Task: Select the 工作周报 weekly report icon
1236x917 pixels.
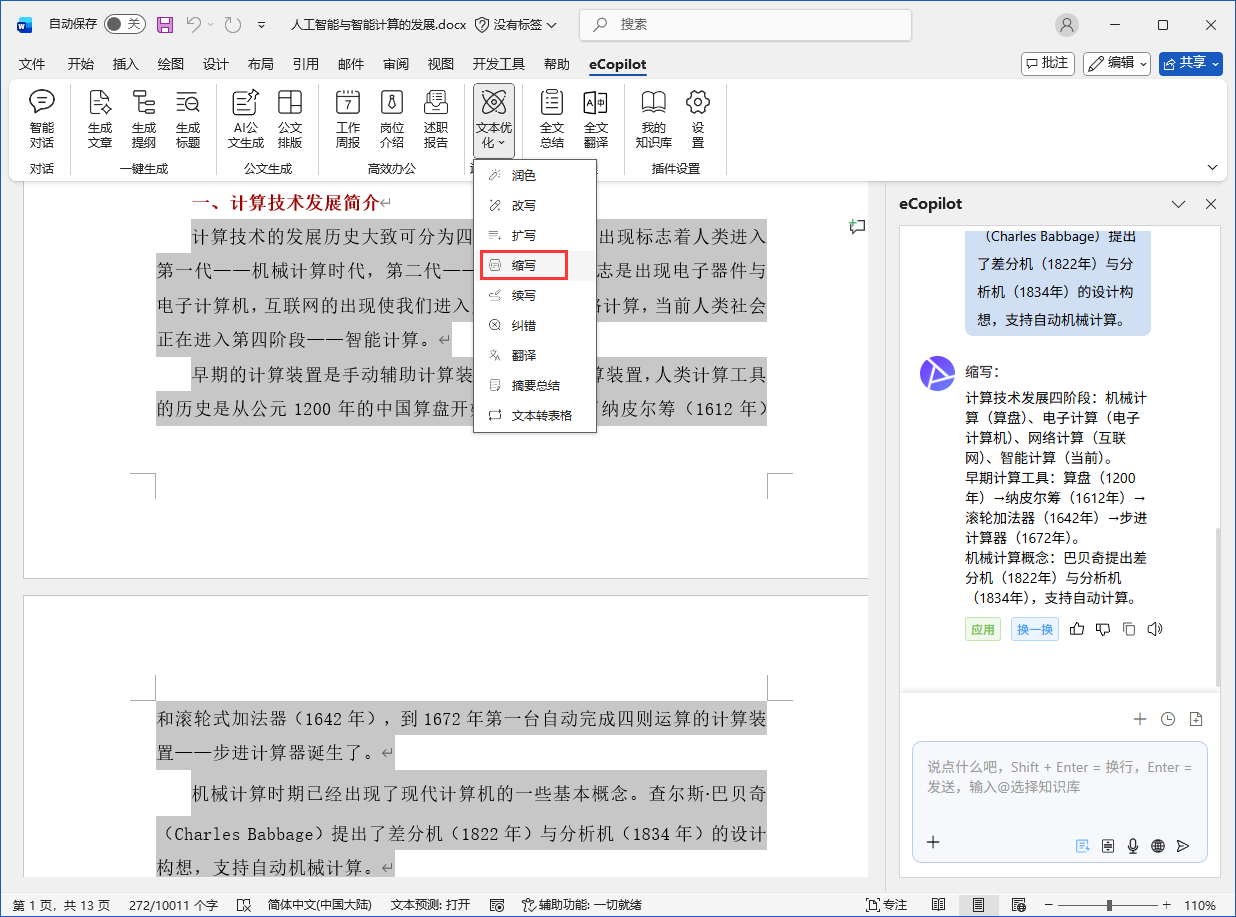Action: click(x=348, y=118)
